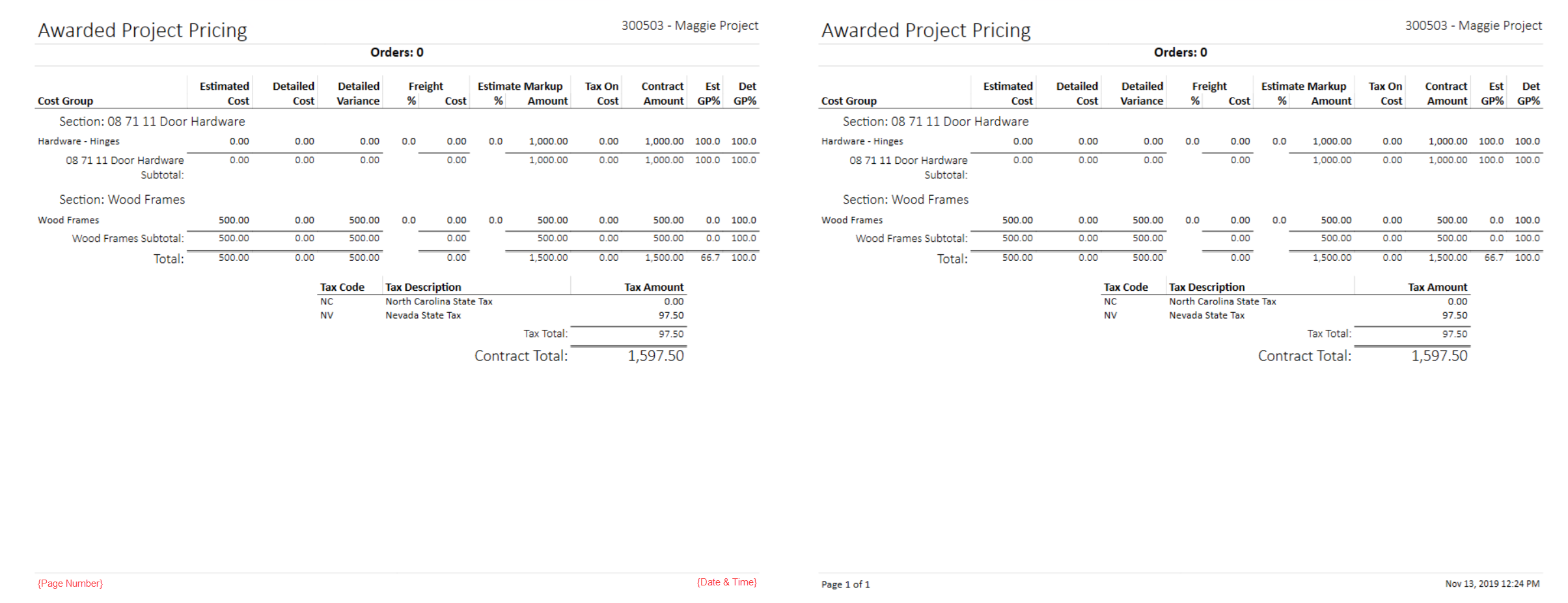Click the Total: label in left report

[169, 259]
